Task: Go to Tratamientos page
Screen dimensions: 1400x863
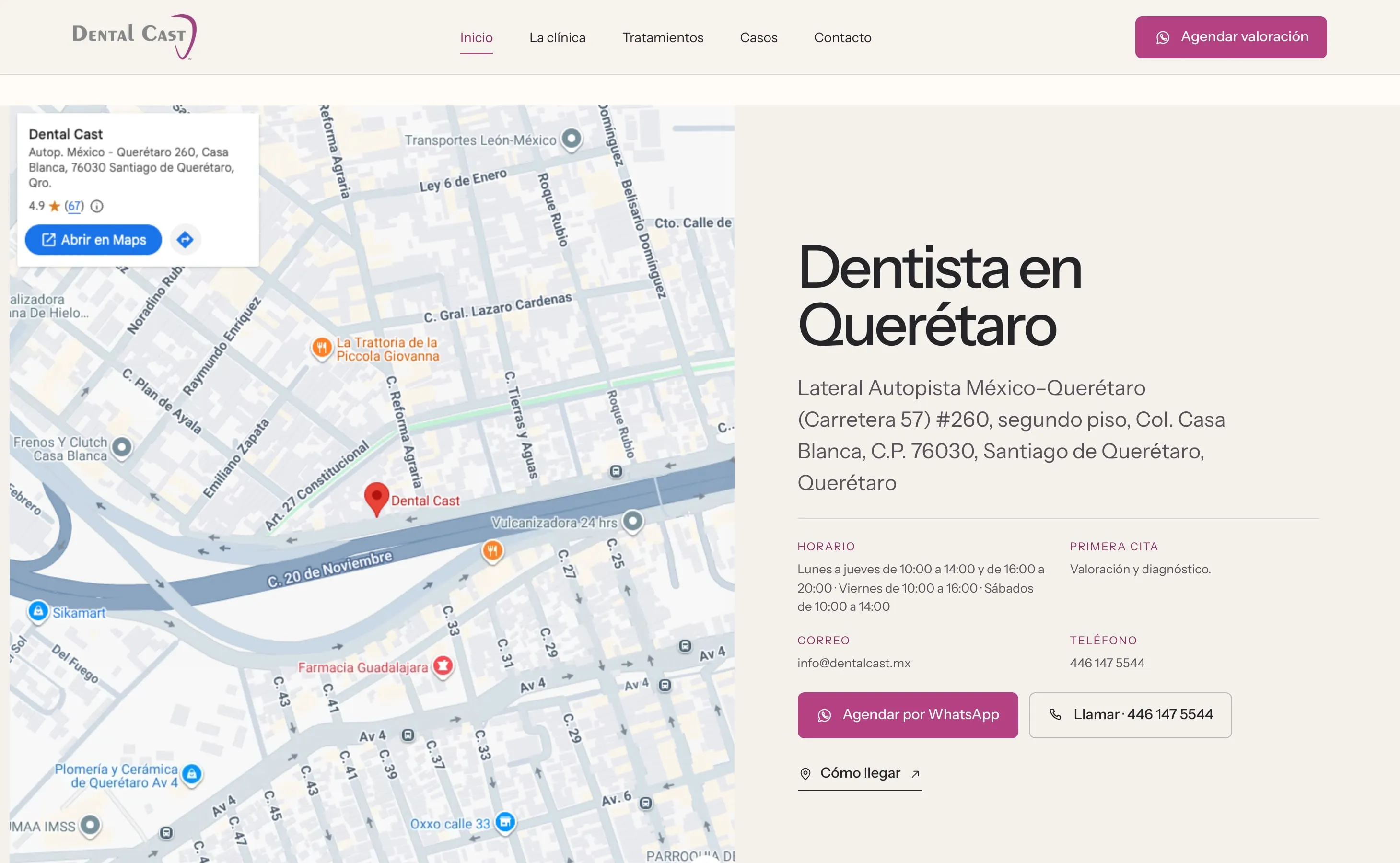Action: tap(663, 38)
